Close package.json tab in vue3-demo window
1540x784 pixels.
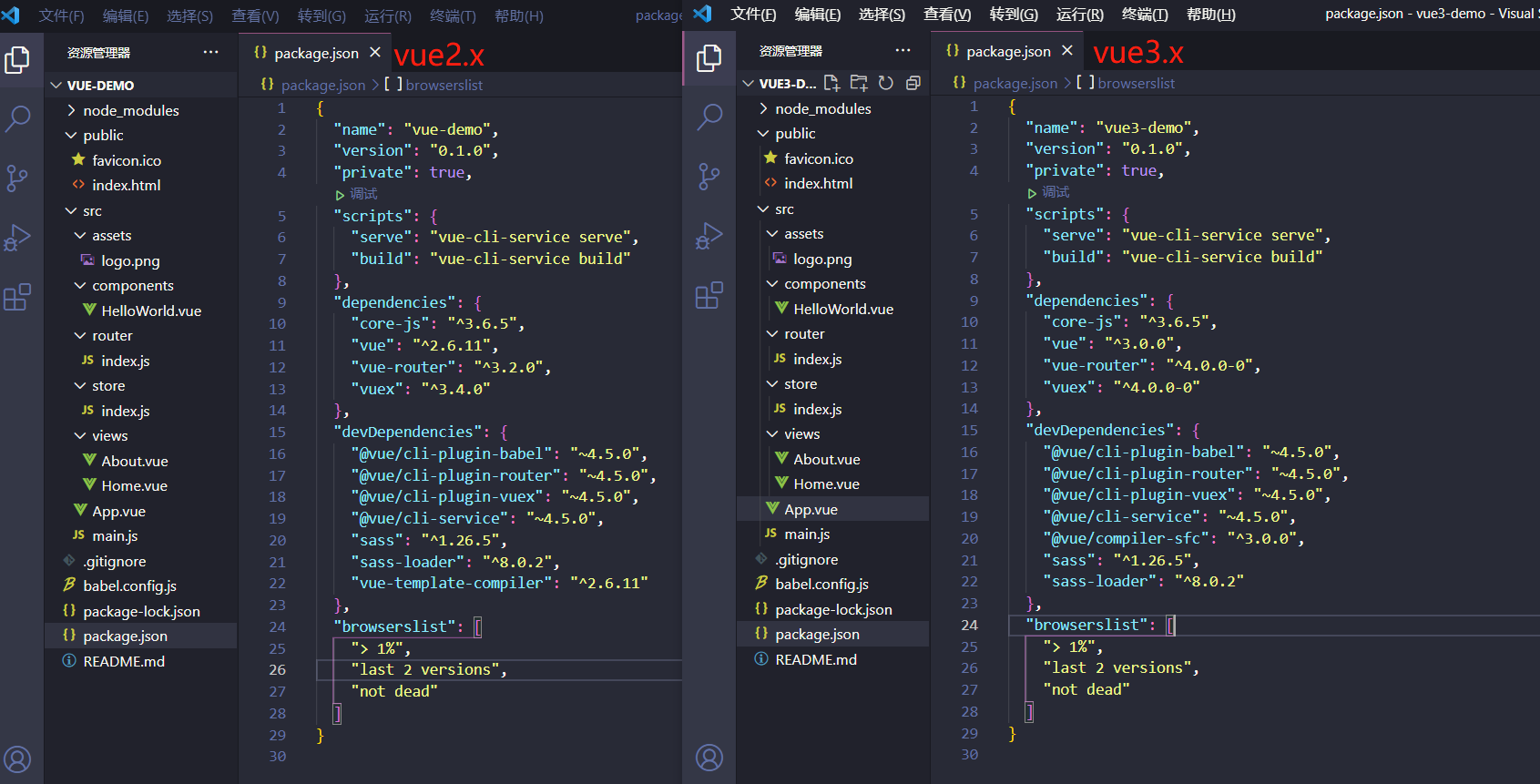1067,51
